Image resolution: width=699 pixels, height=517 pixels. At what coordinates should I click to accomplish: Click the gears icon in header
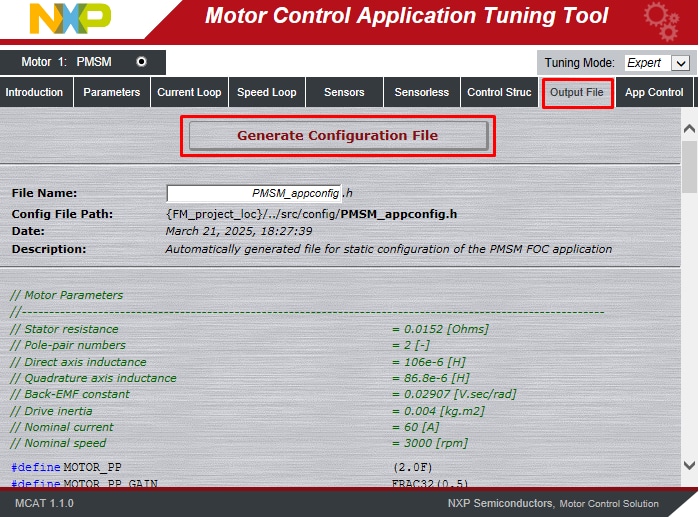(x=660, y=19)
